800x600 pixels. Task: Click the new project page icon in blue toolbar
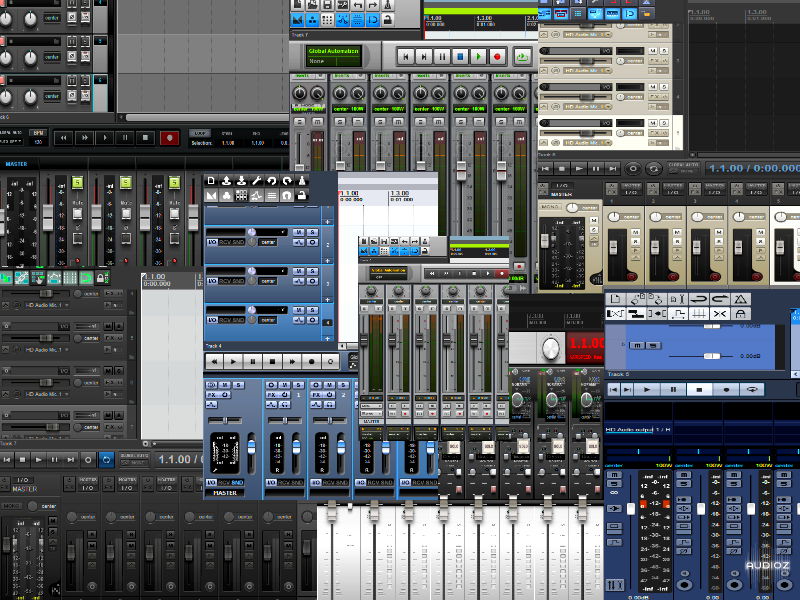pos(212,180)
